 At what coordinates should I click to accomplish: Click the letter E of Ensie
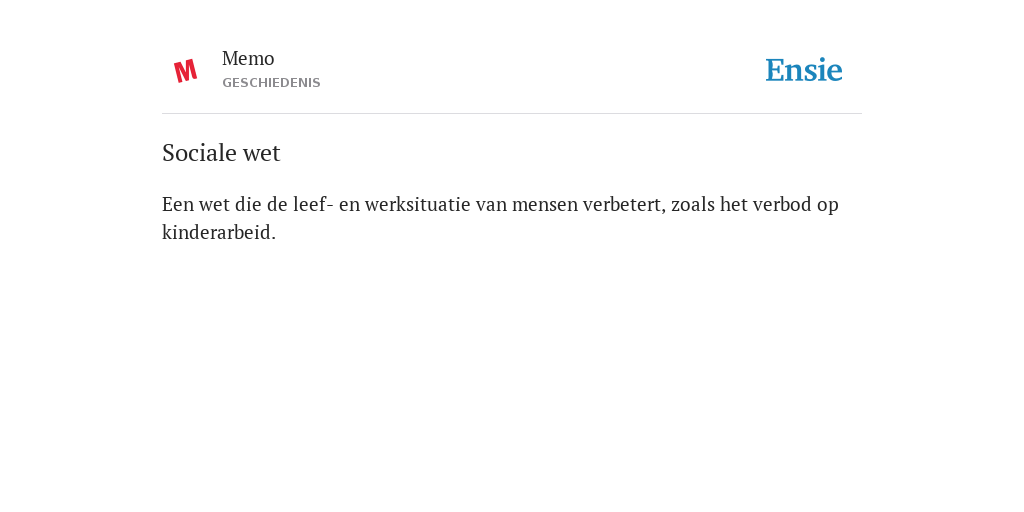coord(775,70)
